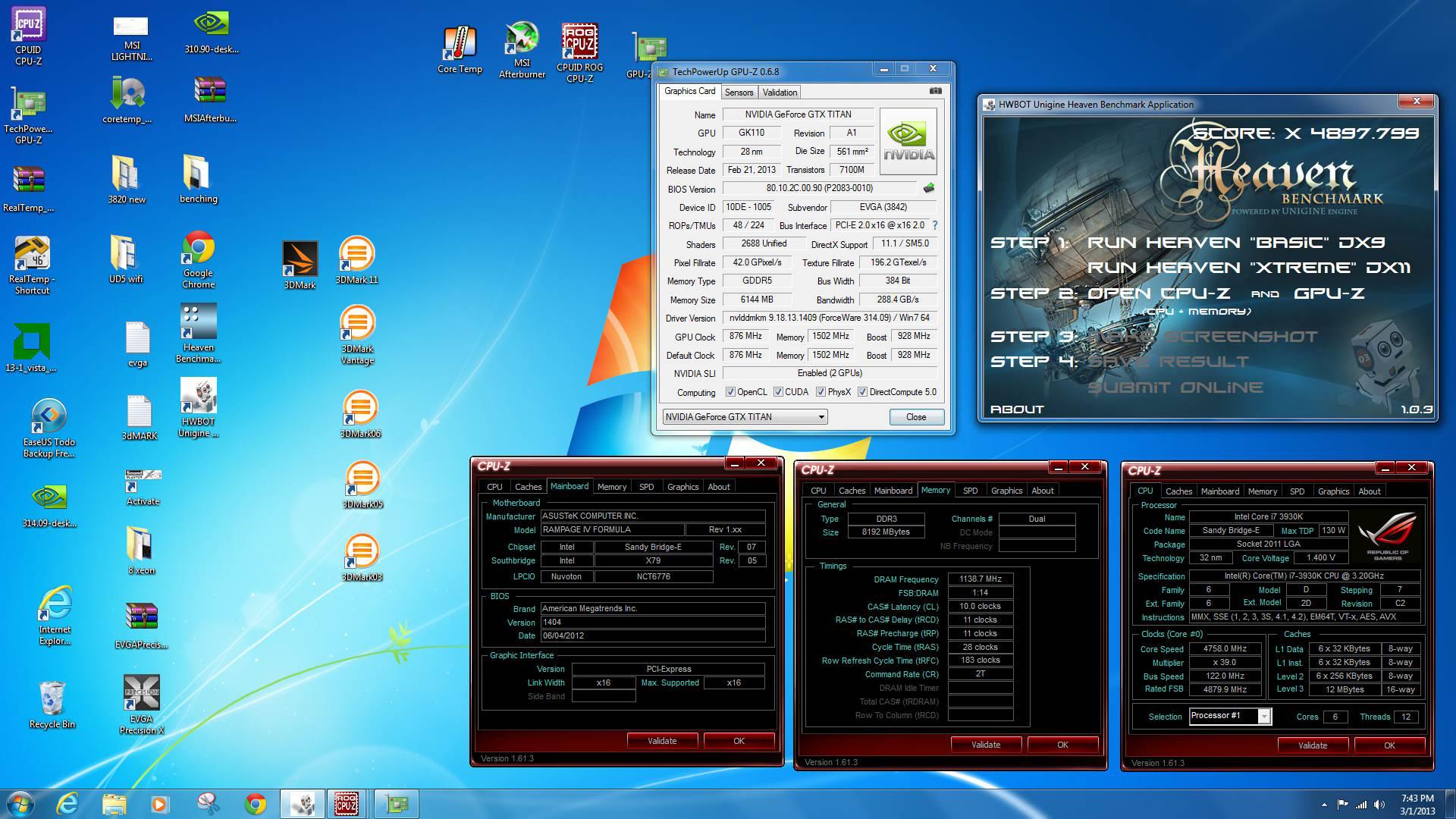Open the 310.90-desk... NVIDIA installer icon
1456x819 pixels.
(x=212, y=33)
